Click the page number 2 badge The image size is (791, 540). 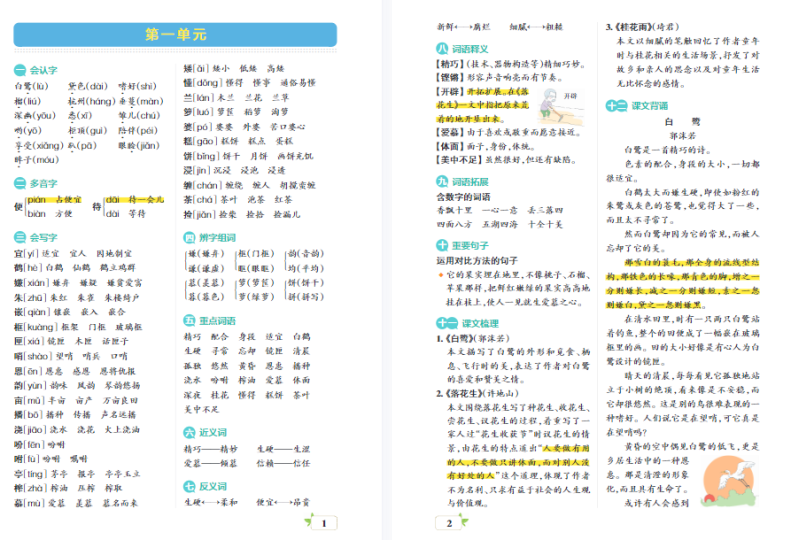click(x=450, y=522)
